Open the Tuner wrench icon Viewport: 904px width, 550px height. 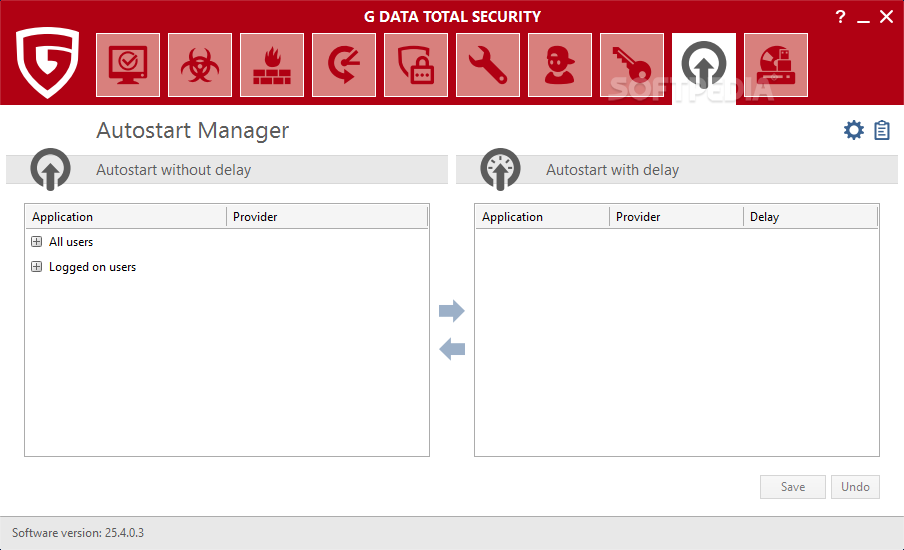click(x=488, y=65)
